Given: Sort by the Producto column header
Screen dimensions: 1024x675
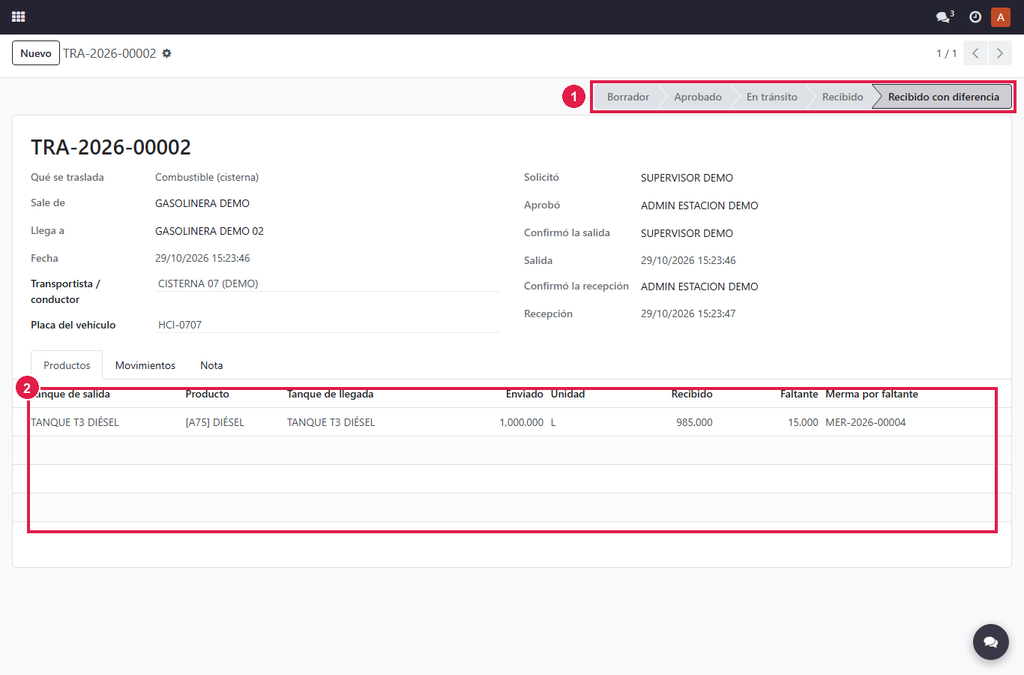Looking at the screenshot, I should 207,394.
